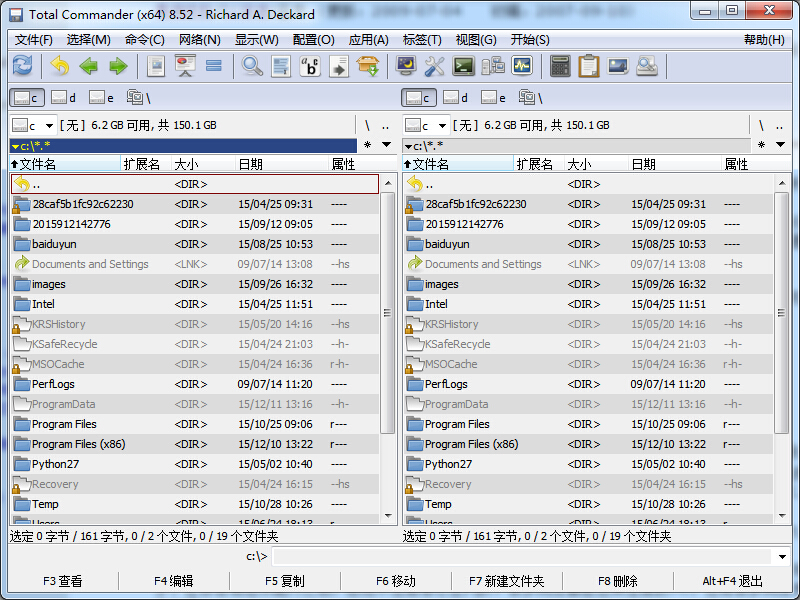Click the green back arrow toolbar icon

[88, 65]
